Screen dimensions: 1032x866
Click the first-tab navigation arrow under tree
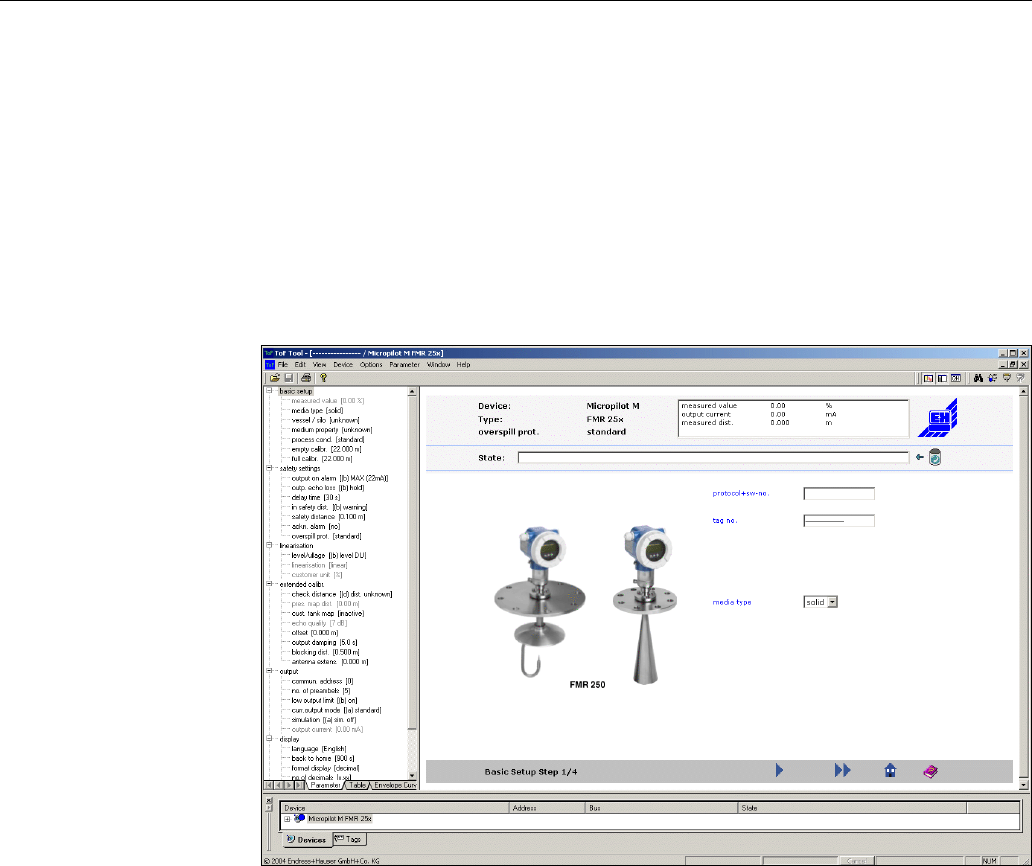coord(269,785)
